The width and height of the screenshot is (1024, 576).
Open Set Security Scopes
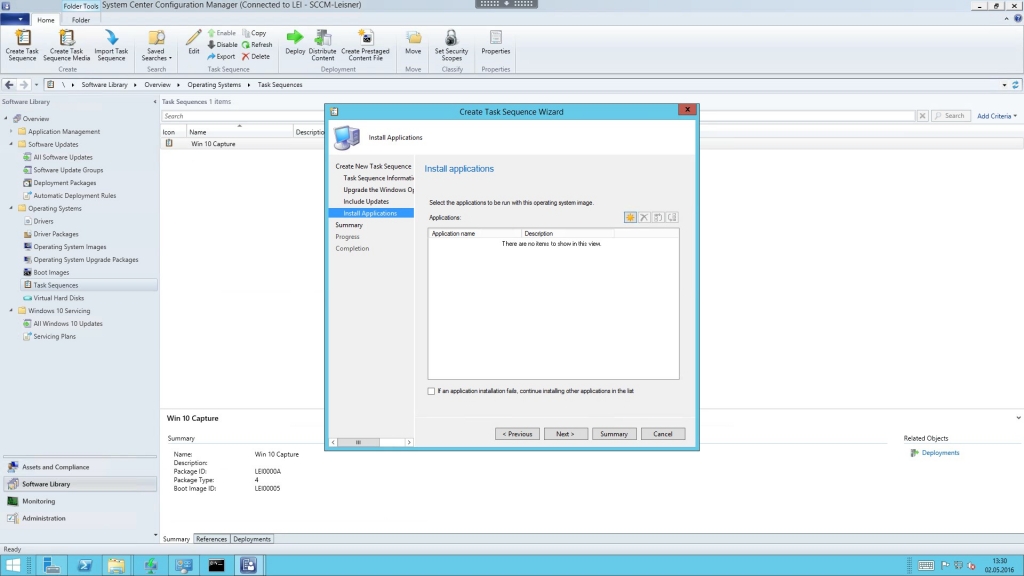[451, 45]
